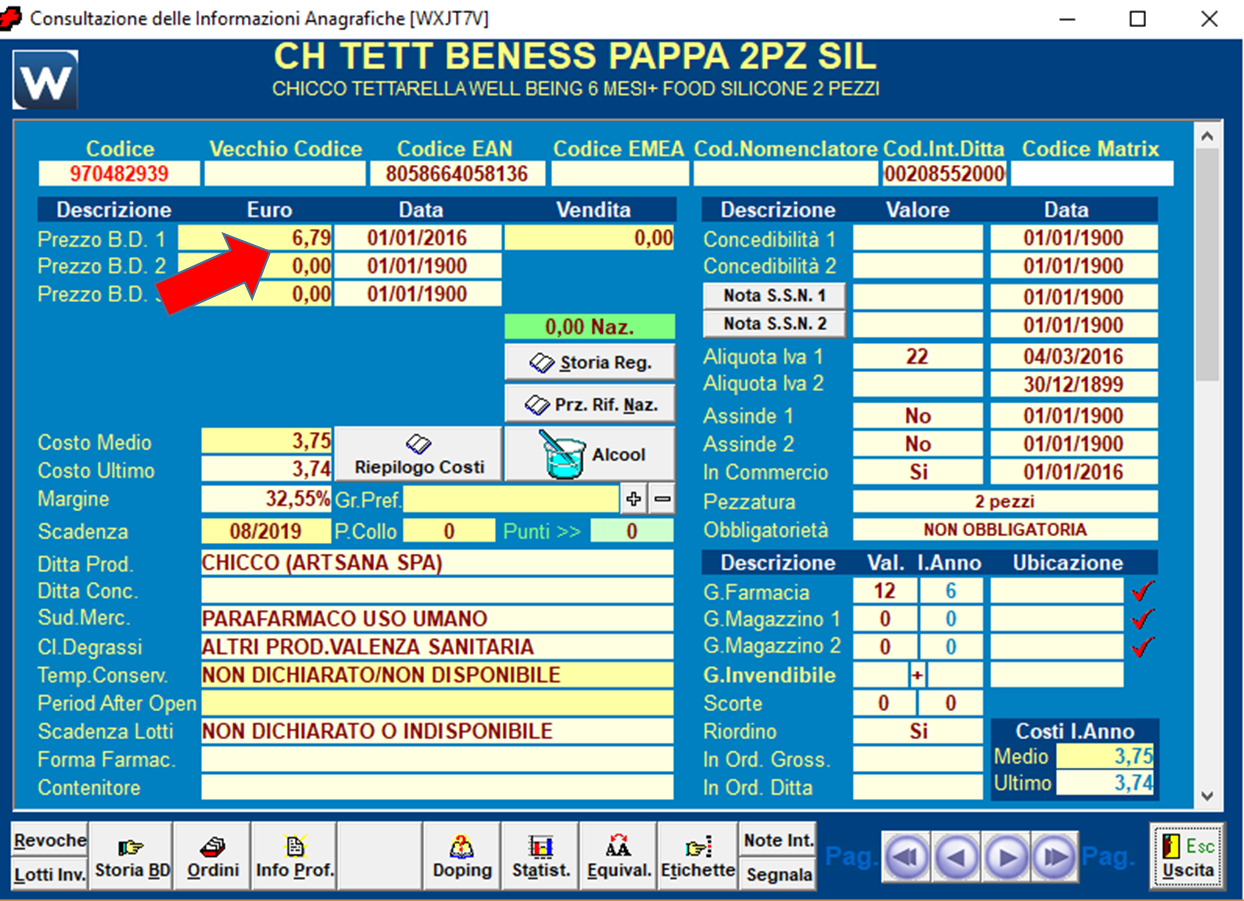Click the Costi I.Anno Medio value 3,75
1244x901 pixels.
click(1106, 757)
